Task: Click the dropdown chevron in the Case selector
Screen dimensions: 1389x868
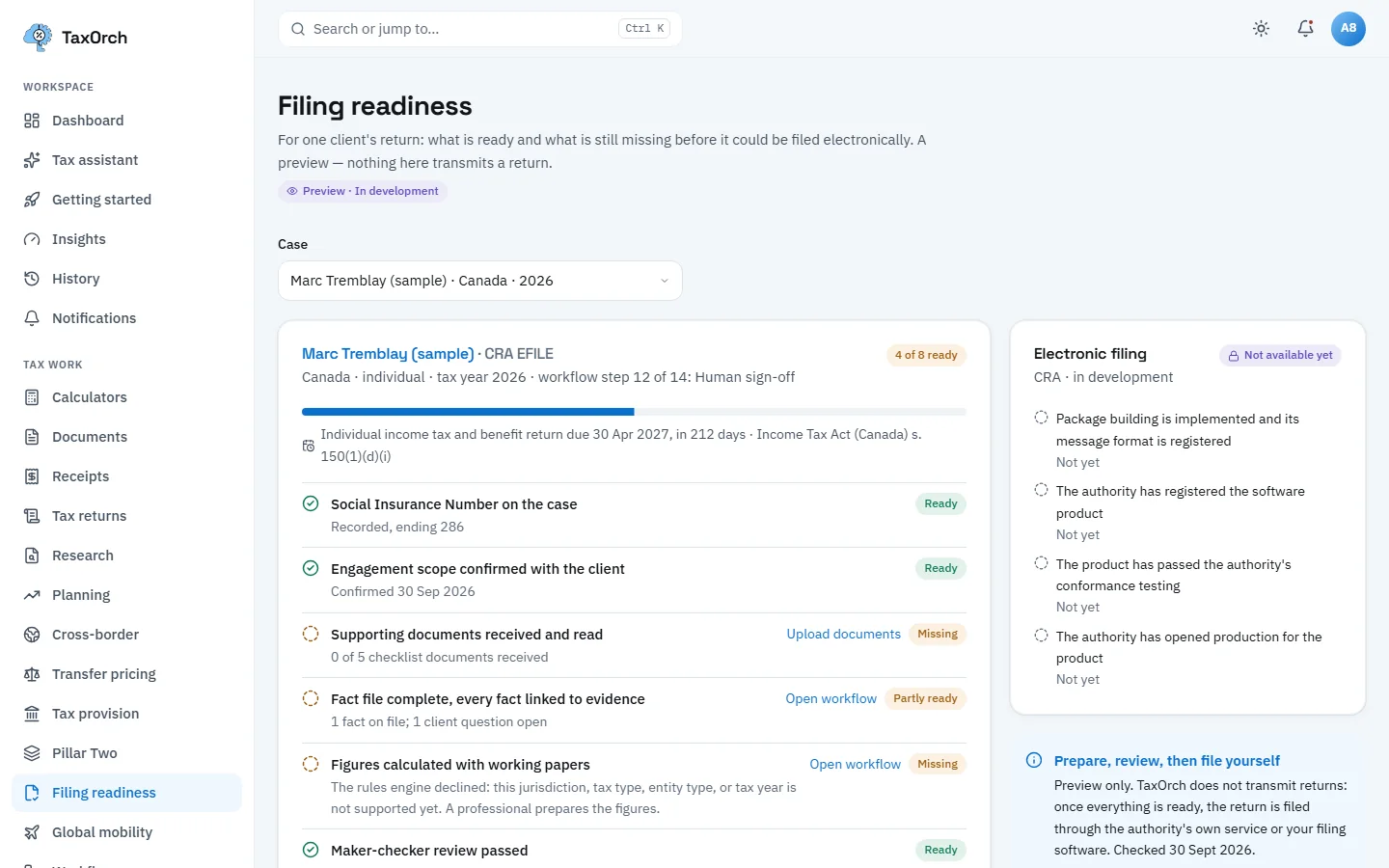Action: click(x=664, y=281)
